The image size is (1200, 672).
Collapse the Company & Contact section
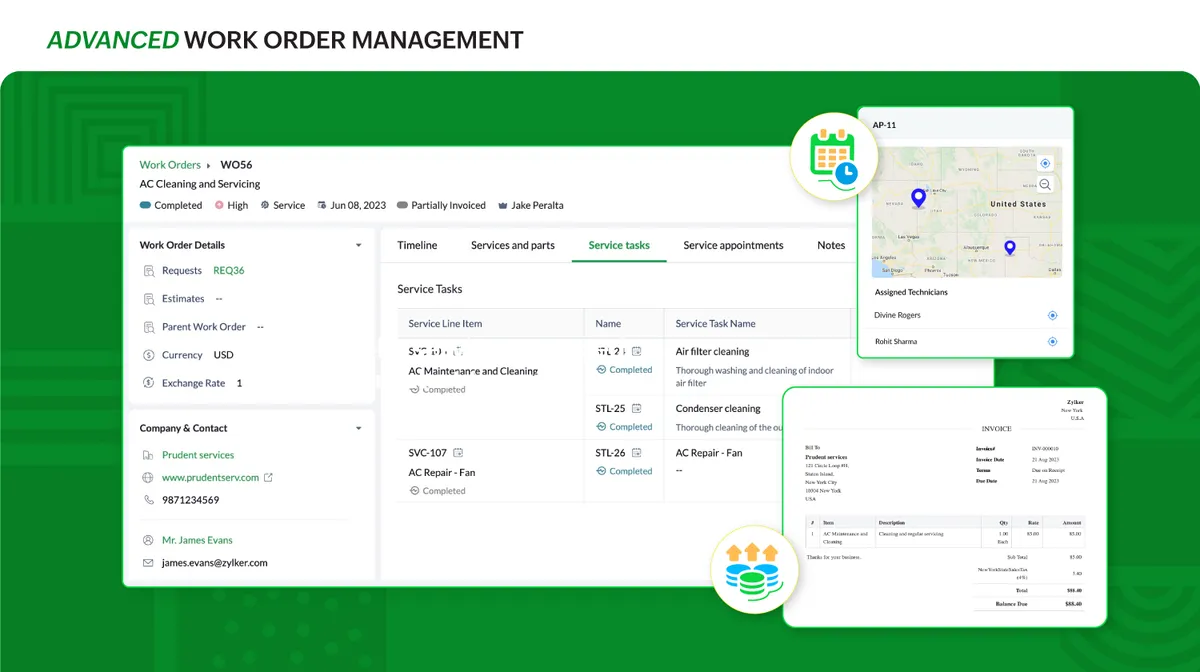359,428
